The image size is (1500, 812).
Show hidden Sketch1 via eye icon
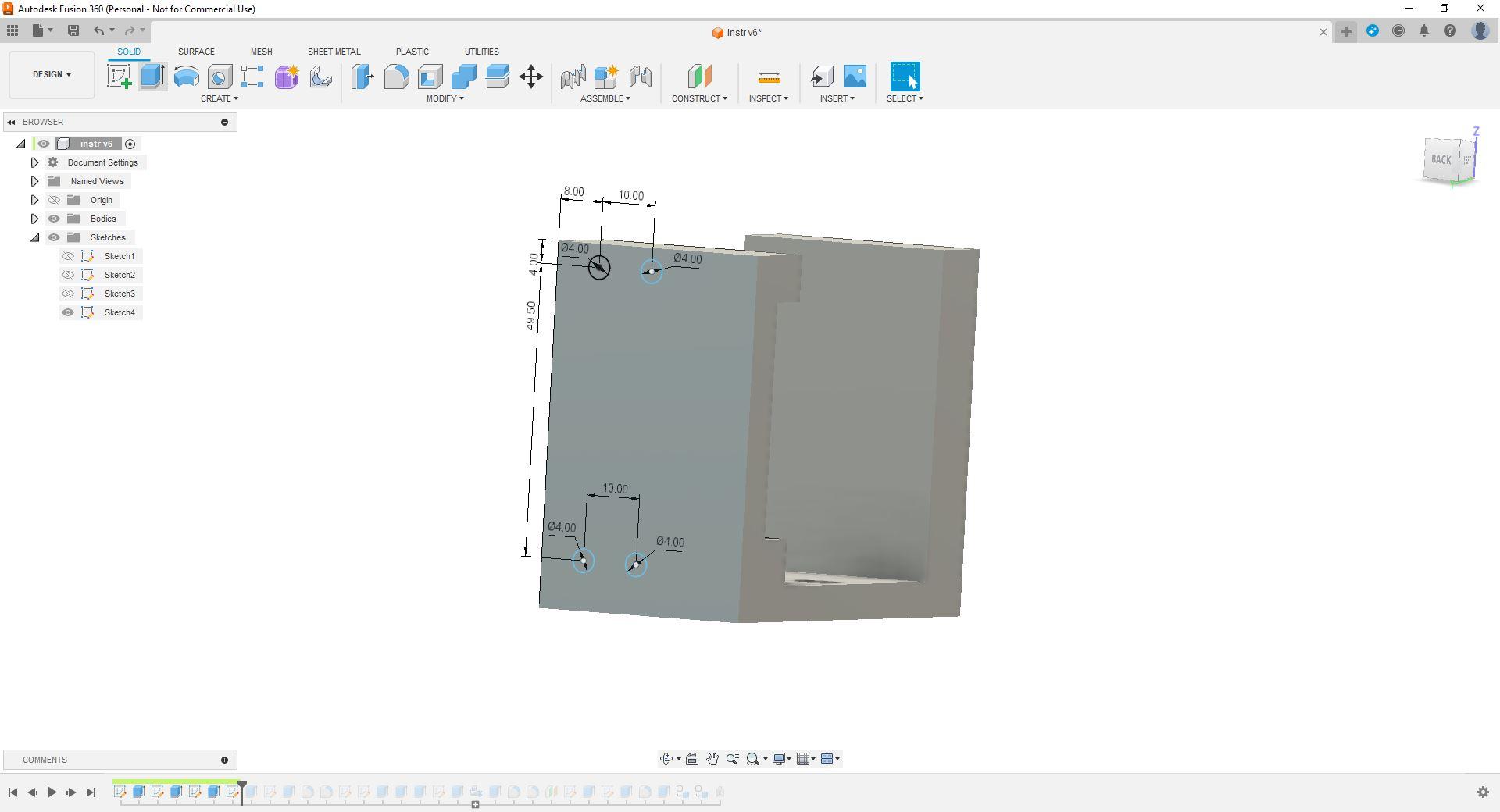pyautogui.click(x=68, y=256)
